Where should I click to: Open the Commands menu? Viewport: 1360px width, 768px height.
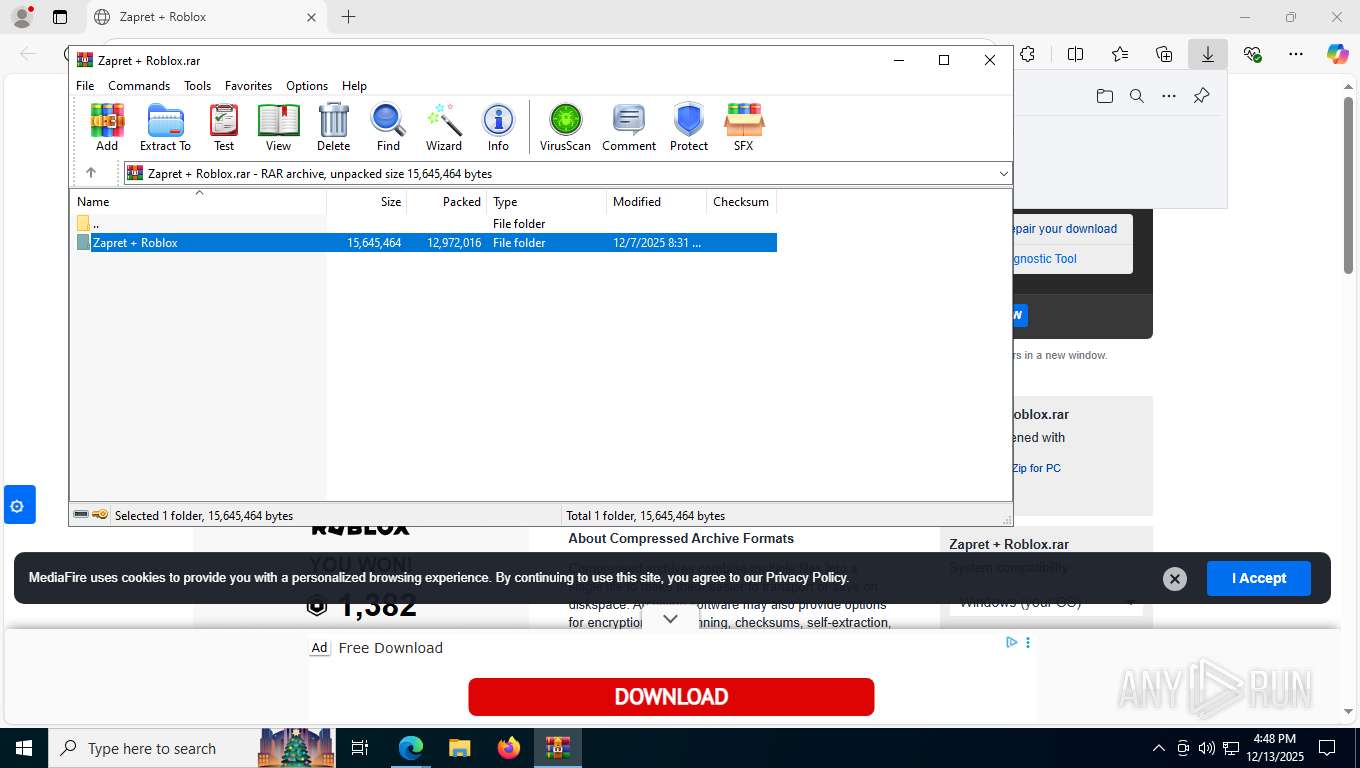139,86
